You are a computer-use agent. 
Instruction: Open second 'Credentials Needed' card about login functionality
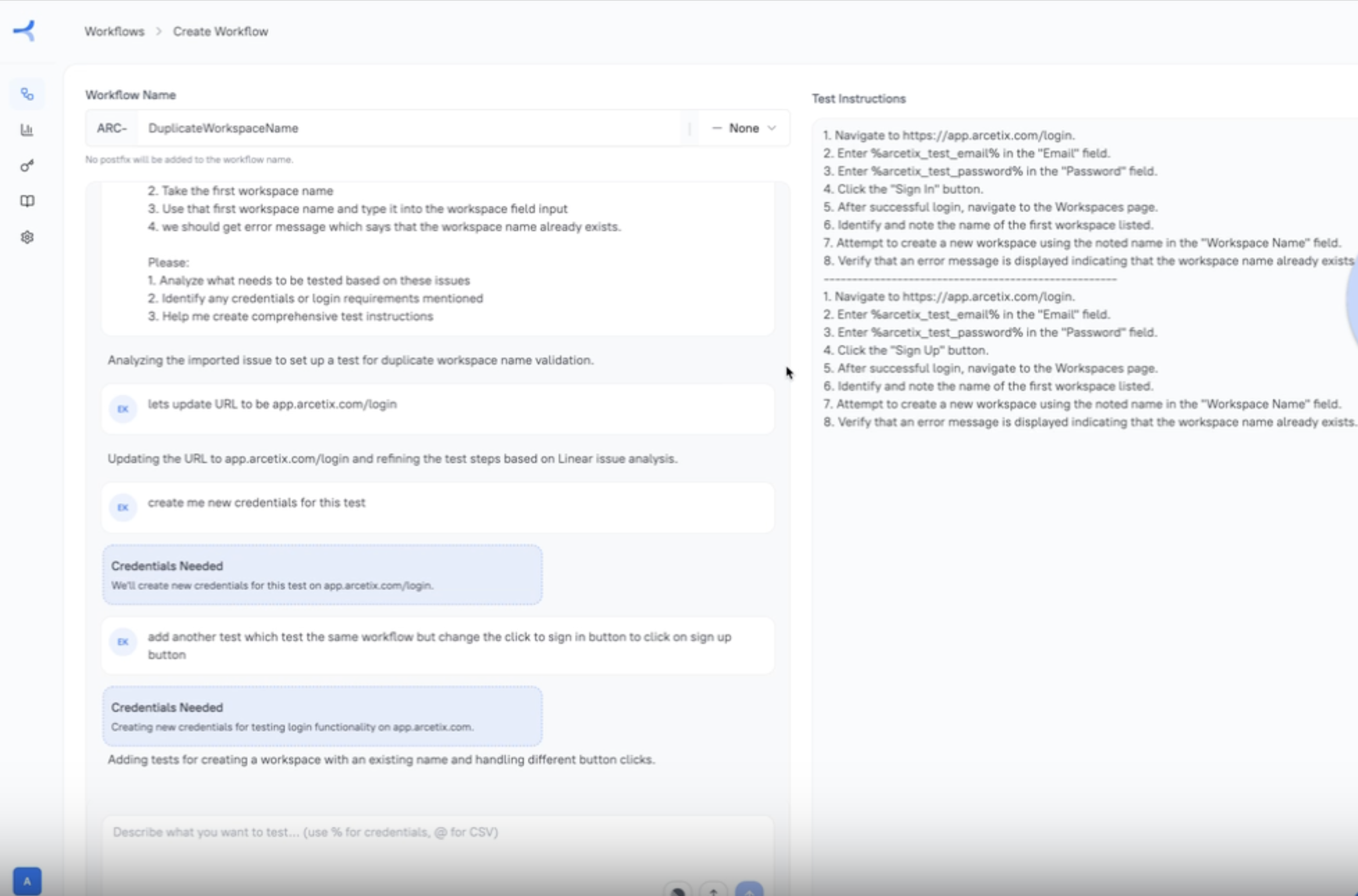(322, 716)
